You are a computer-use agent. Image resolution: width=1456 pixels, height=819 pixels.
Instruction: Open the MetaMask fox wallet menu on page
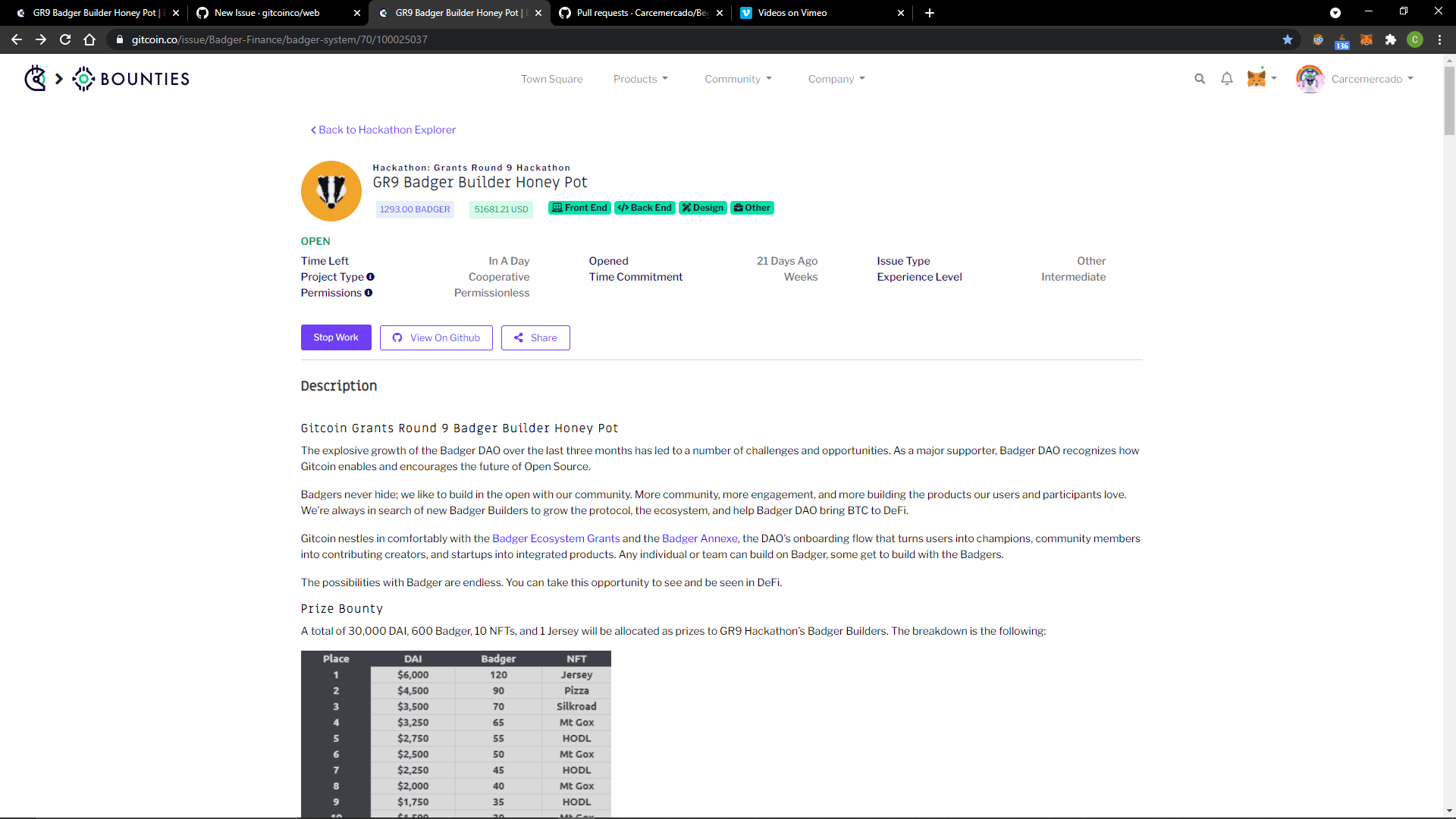1262,78
